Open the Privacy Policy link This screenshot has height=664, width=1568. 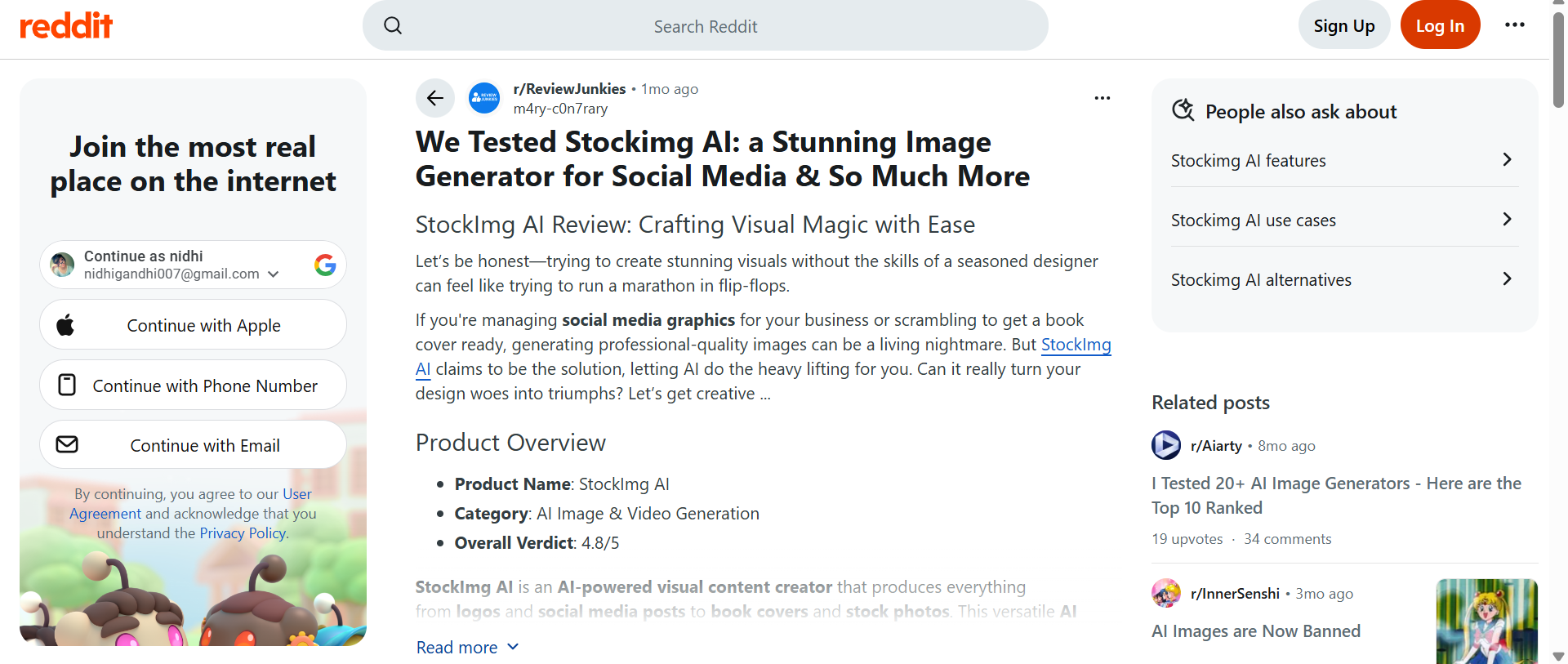[x=243, y=533]
